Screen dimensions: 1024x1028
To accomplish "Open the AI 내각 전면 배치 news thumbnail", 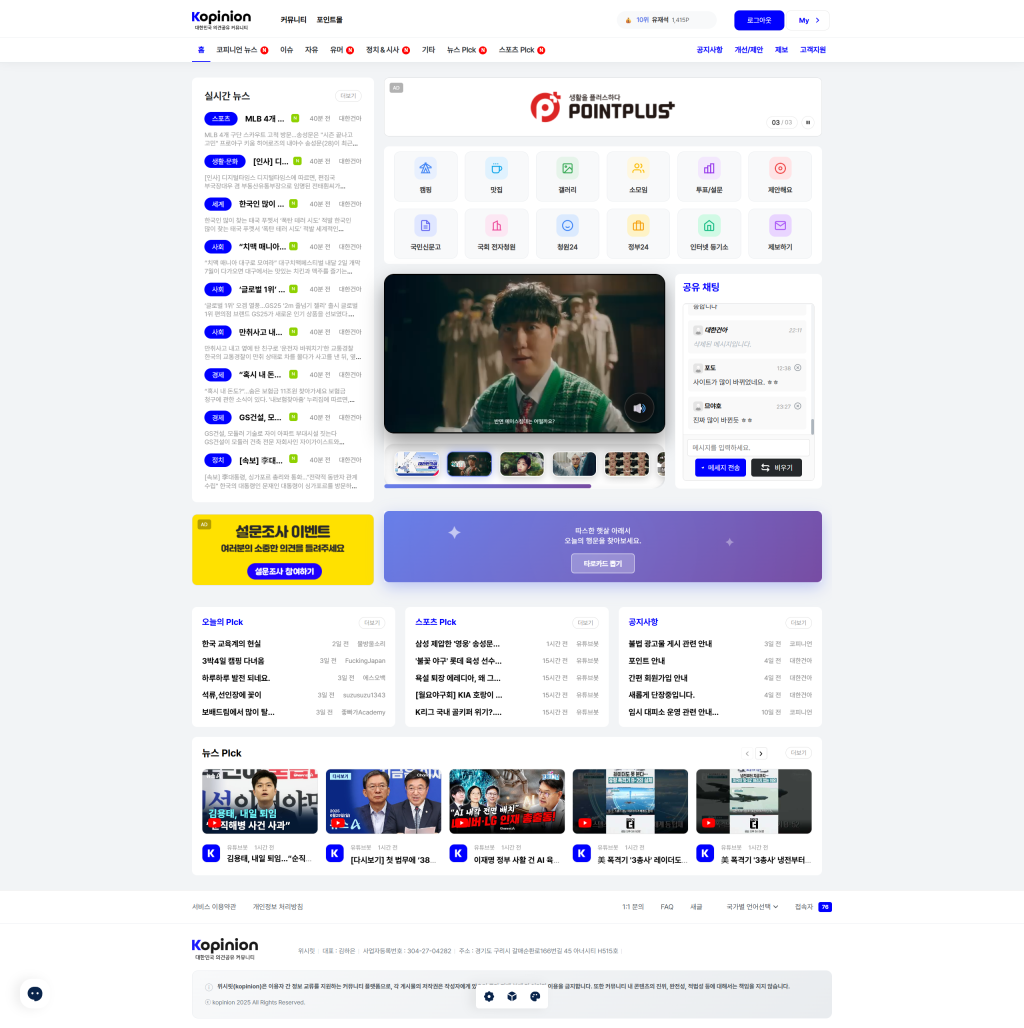I will click(x=507, y=801).
